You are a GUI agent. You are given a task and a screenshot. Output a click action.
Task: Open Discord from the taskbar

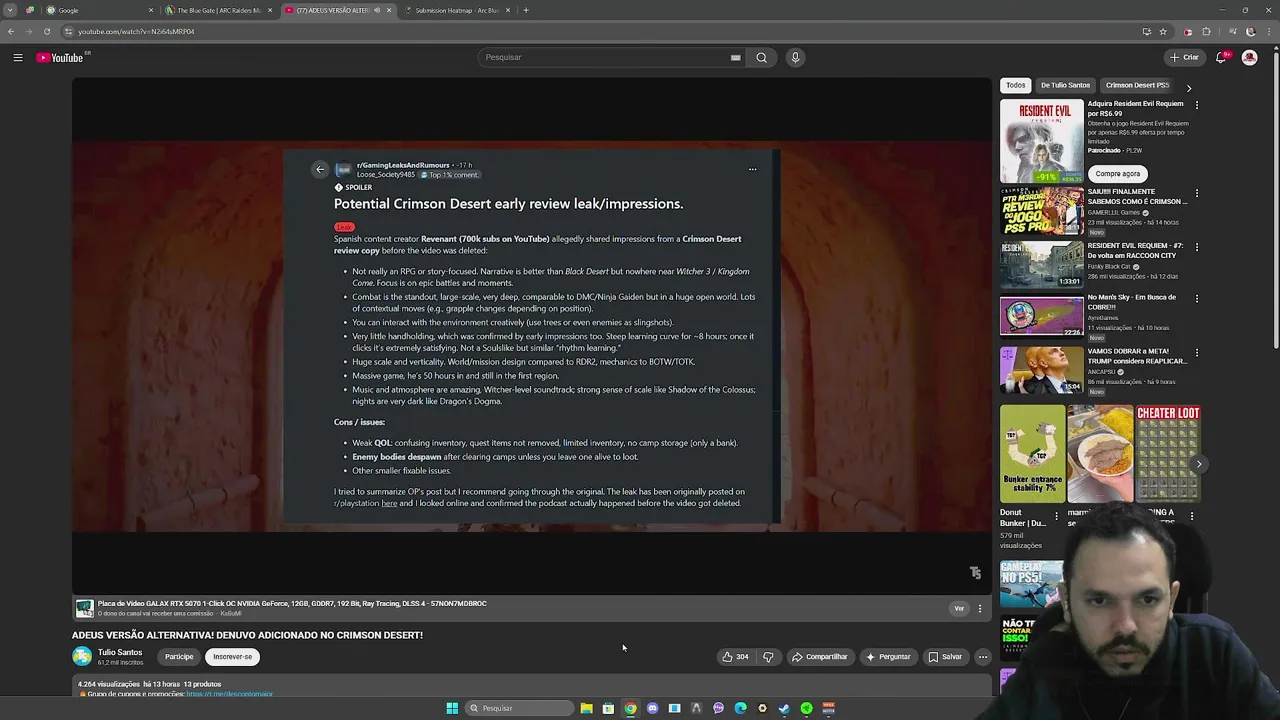(652, 708)
